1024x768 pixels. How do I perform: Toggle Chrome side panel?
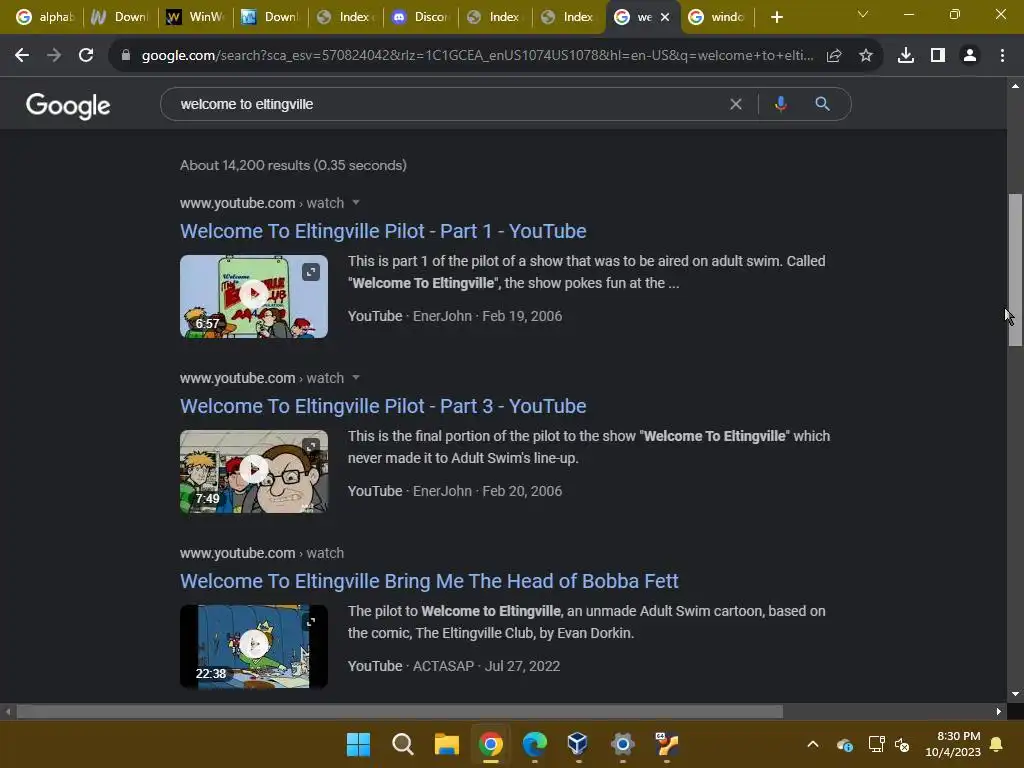pos(938,56)
